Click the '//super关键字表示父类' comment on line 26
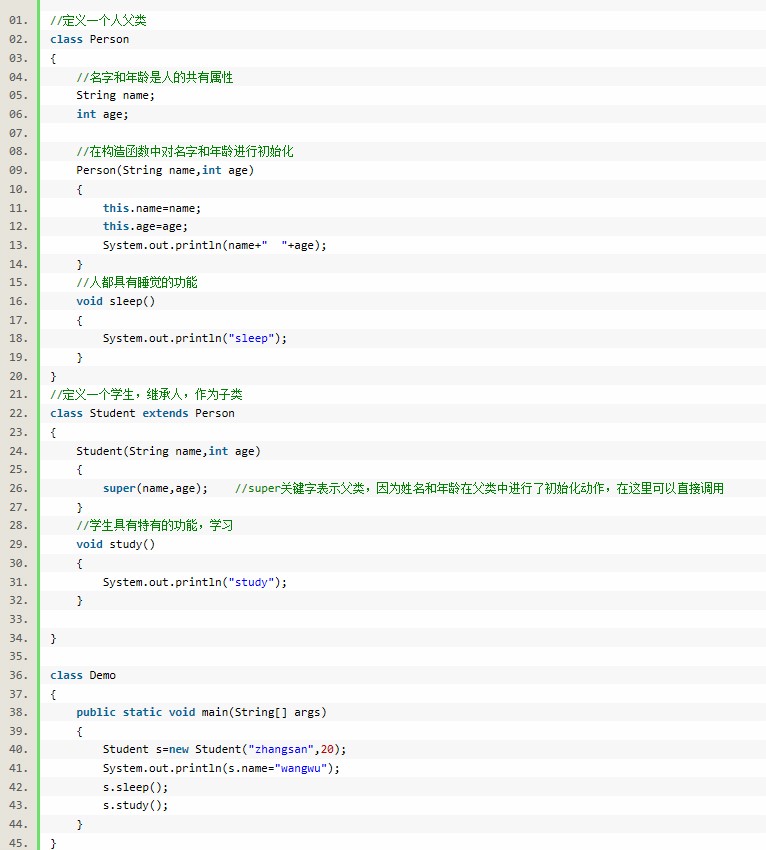The image size is (766, 850). pyautogui.click(x=479, y=488)
